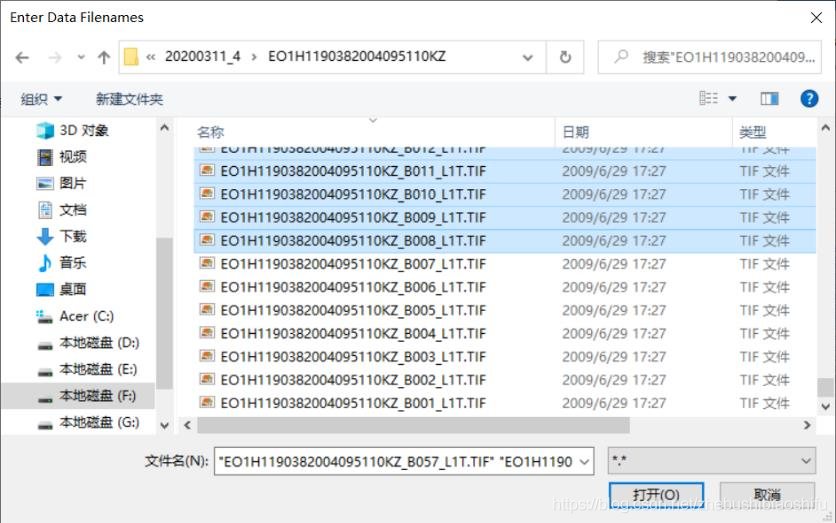
Task: Sort by the 名称 column header
Action: tap(211, 132)
